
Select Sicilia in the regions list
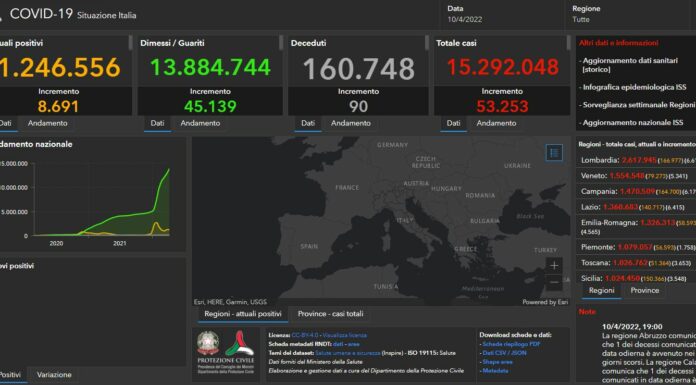637,278
